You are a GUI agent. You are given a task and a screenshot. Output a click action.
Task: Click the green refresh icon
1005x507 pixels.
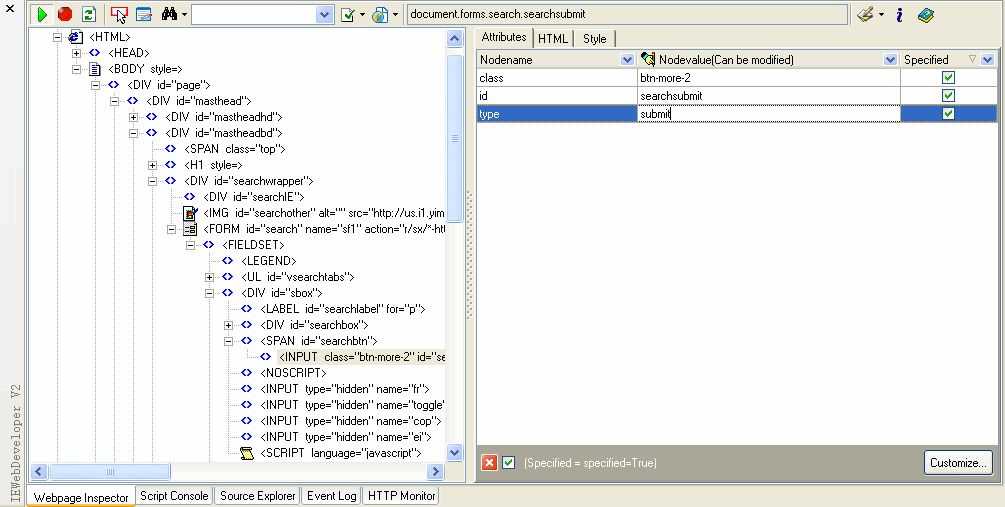89,15
